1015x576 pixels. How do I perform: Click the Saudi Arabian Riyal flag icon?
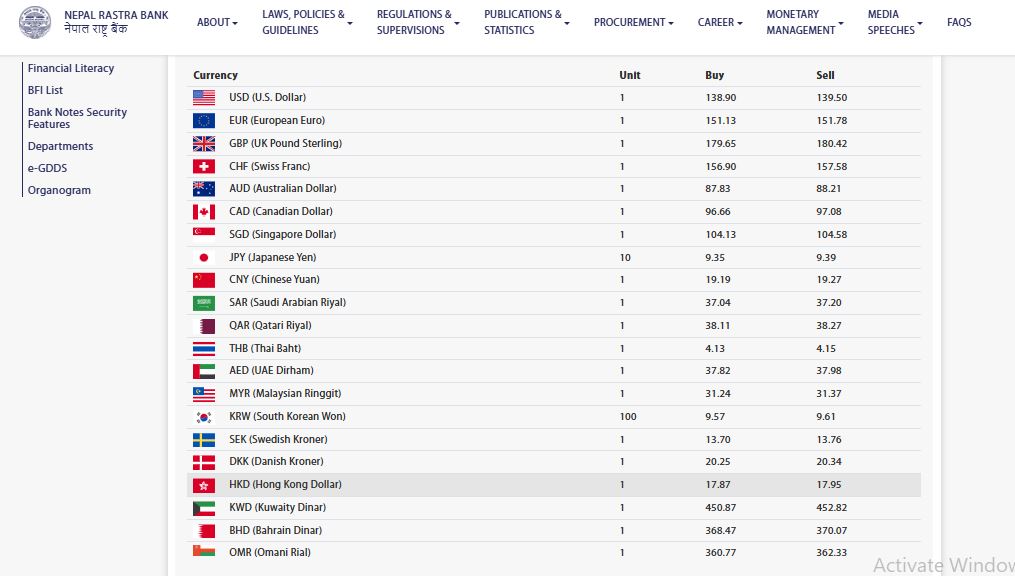point(204,303)
